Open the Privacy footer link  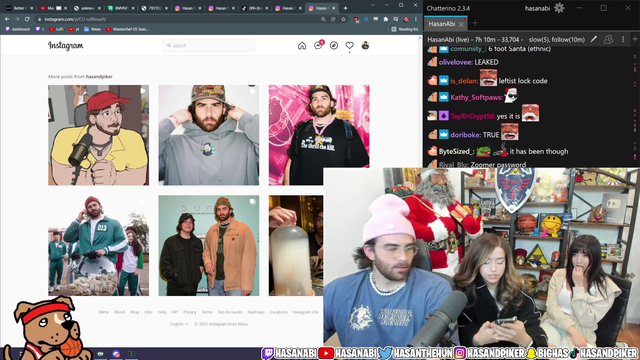point(189,312)
